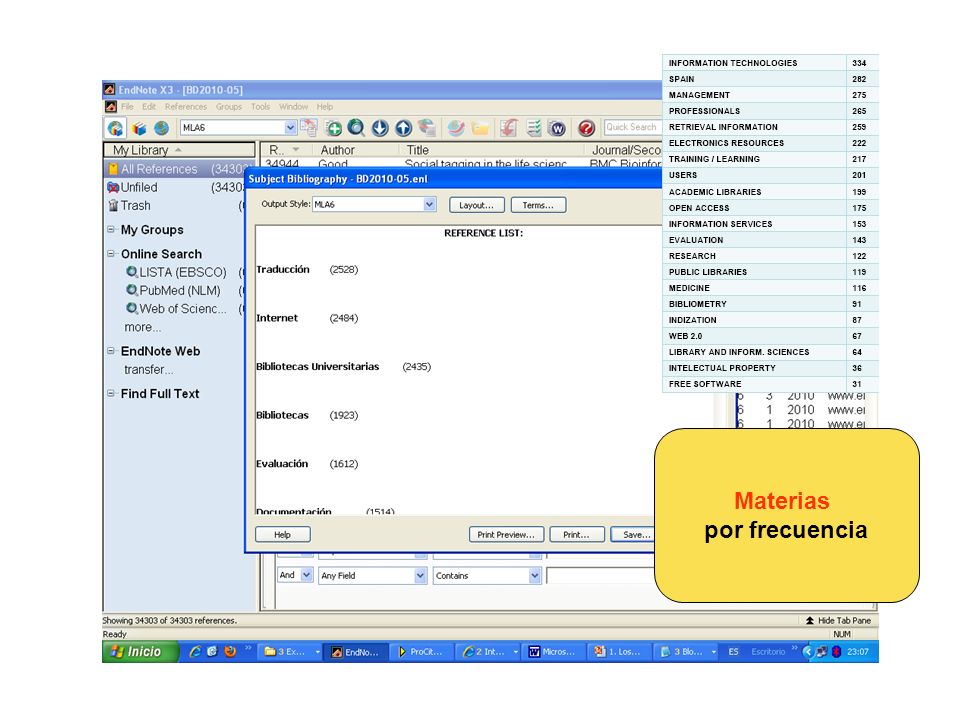Open the Output Style dropdown in Subject Bibliography
Viewport: 960px width, 720px height.
click(x=430, y=204)
